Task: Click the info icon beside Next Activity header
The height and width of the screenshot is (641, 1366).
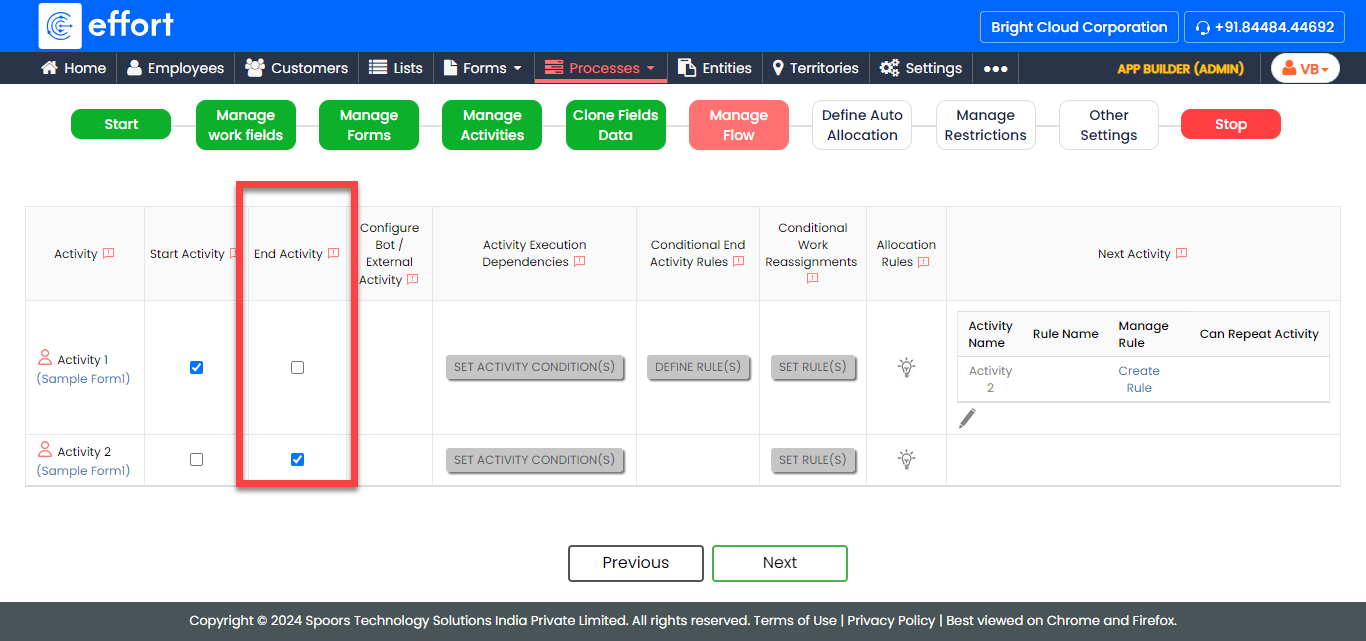Action: click(1181, 254)
